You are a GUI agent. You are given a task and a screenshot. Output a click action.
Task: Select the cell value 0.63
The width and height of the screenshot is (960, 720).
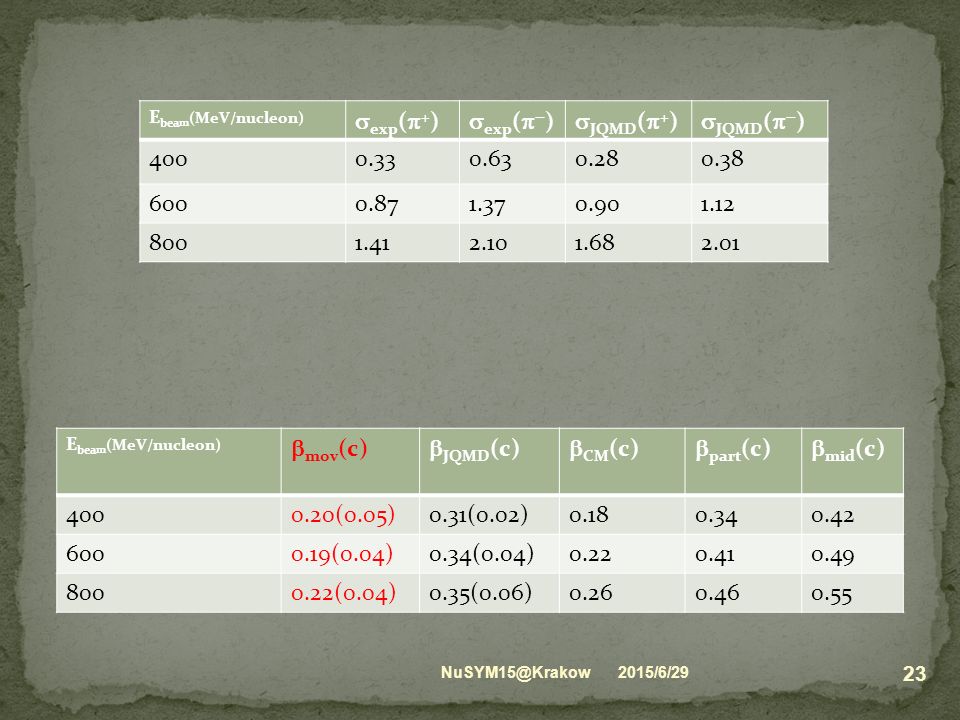coord(490,160)
